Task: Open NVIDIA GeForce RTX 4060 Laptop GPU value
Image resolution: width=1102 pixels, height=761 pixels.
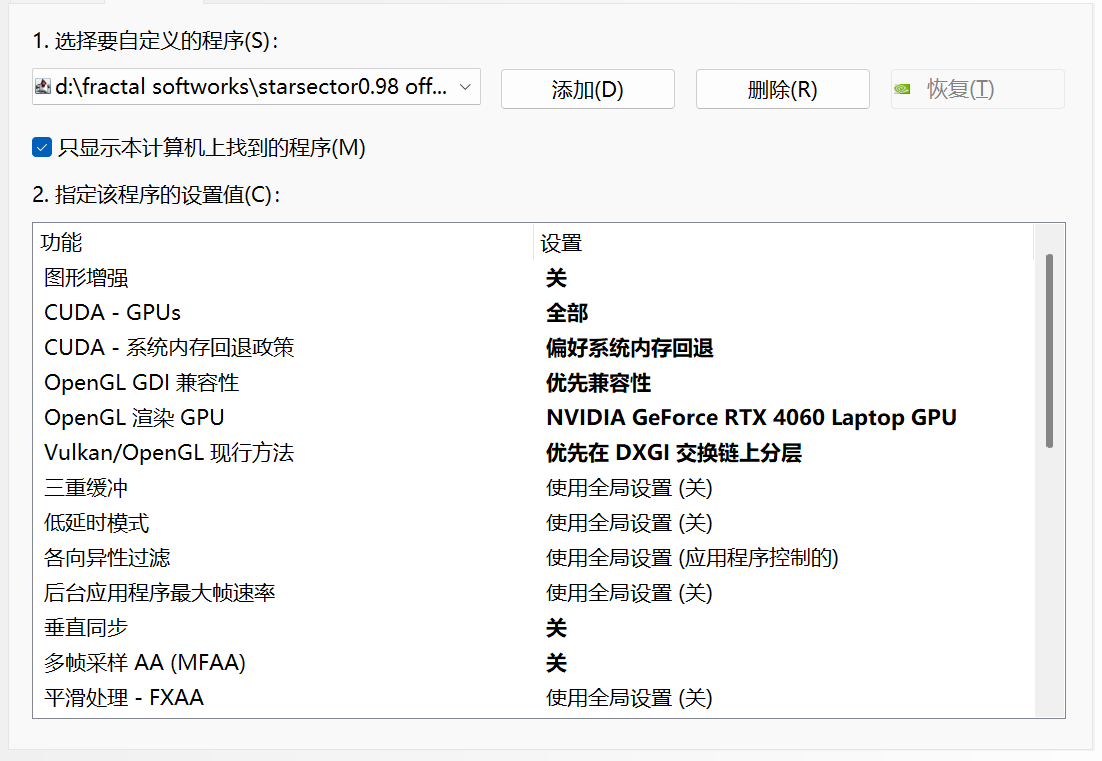Action: click(x=751, y=418)
